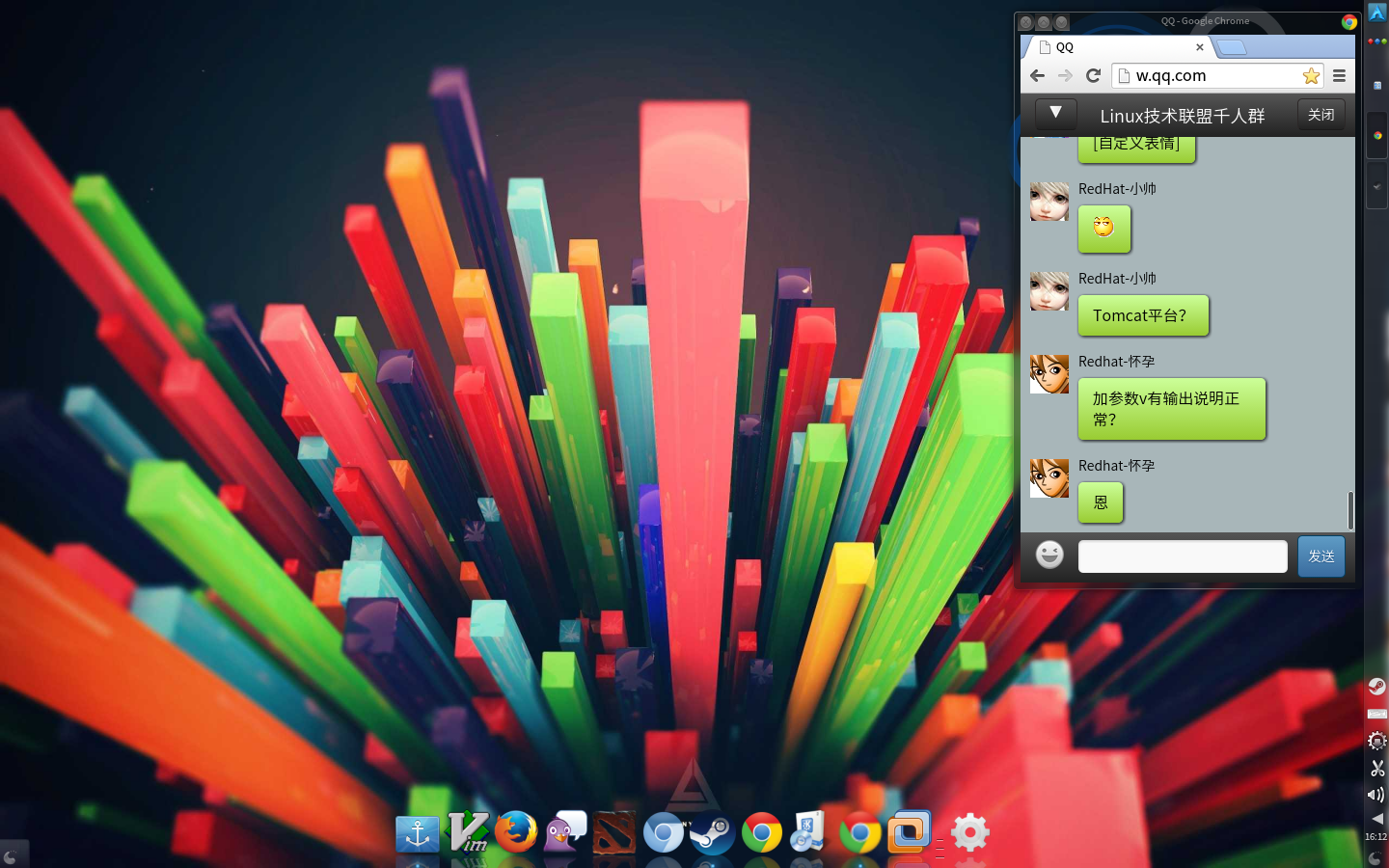Viewport: 1389px width, 868px height.
Task: Open the first Google Chrome dock icon
Action: click(x=762, y=833)
